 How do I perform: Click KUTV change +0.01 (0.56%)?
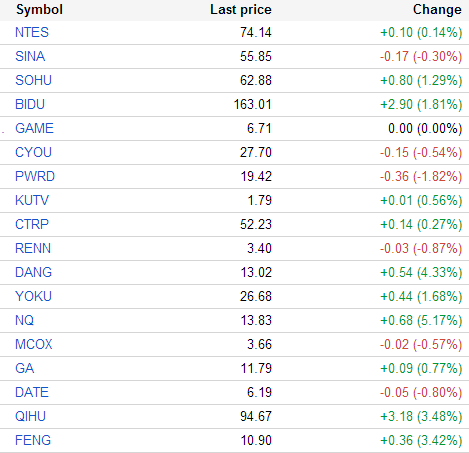pyautogui.click(x=421, y=200)
